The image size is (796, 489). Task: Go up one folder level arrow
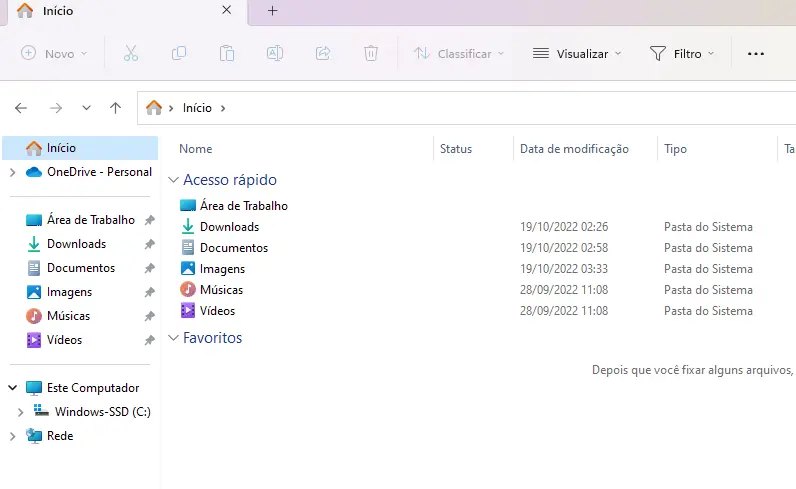(x=116, y=108)
